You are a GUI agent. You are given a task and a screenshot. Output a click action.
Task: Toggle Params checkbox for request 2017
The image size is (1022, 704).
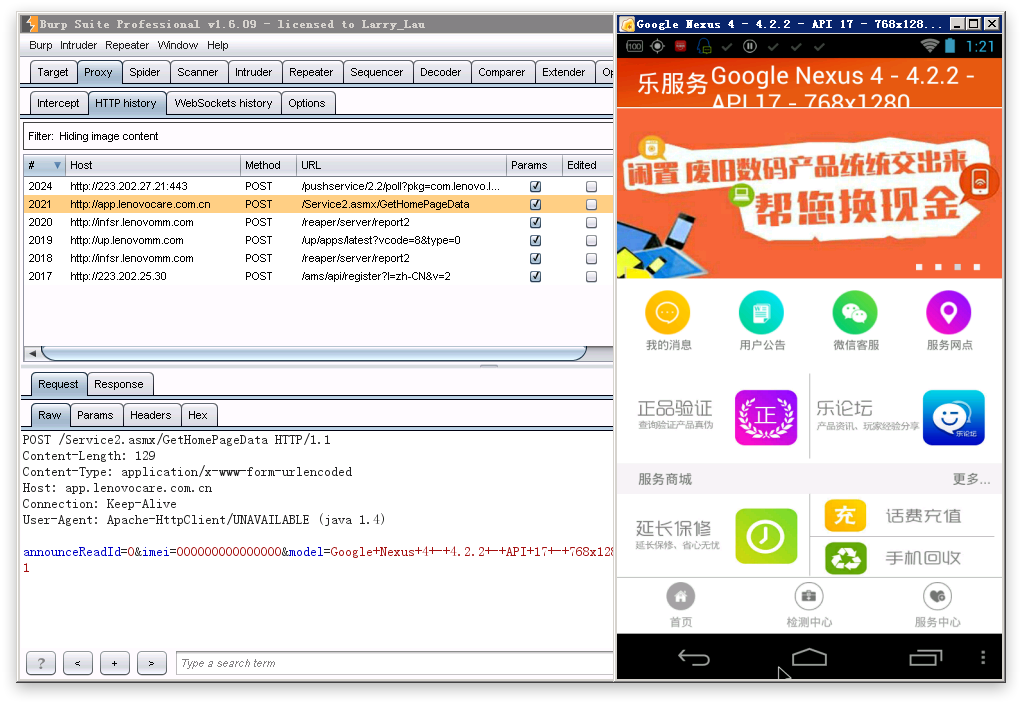coord(535,276)
